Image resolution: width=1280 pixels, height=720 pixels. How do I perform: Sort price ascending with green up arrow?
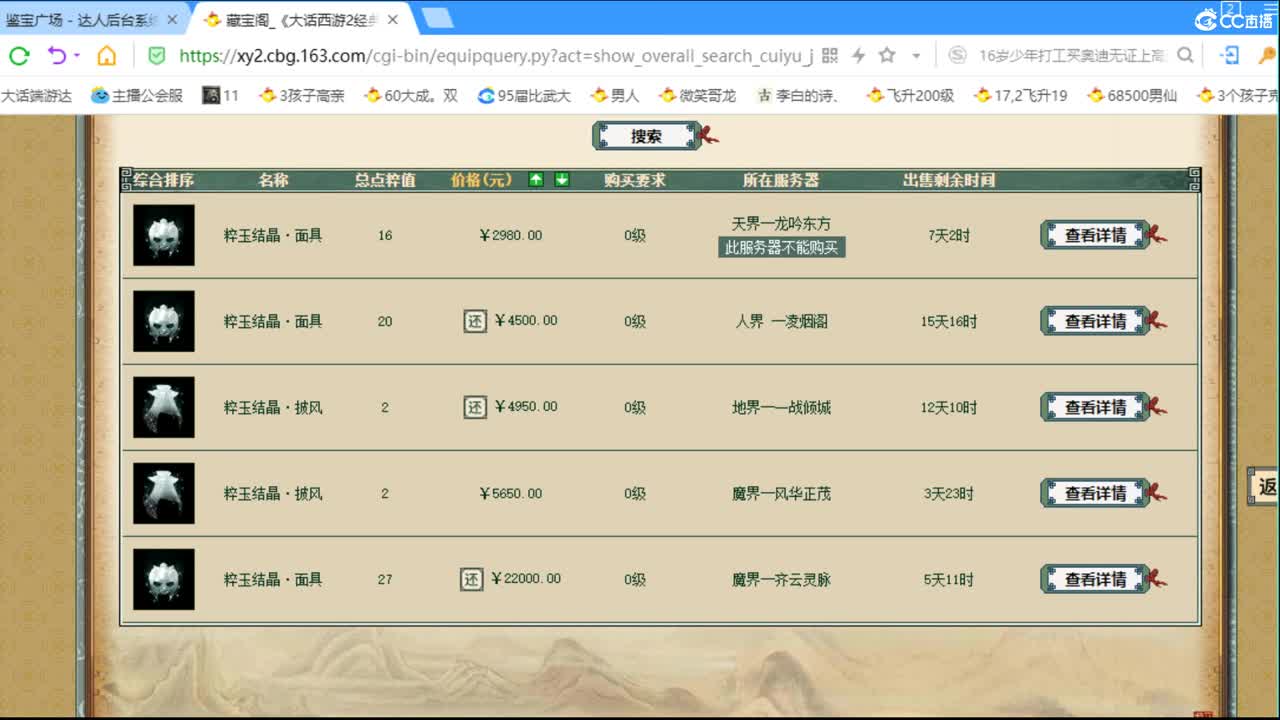point(536,180)
